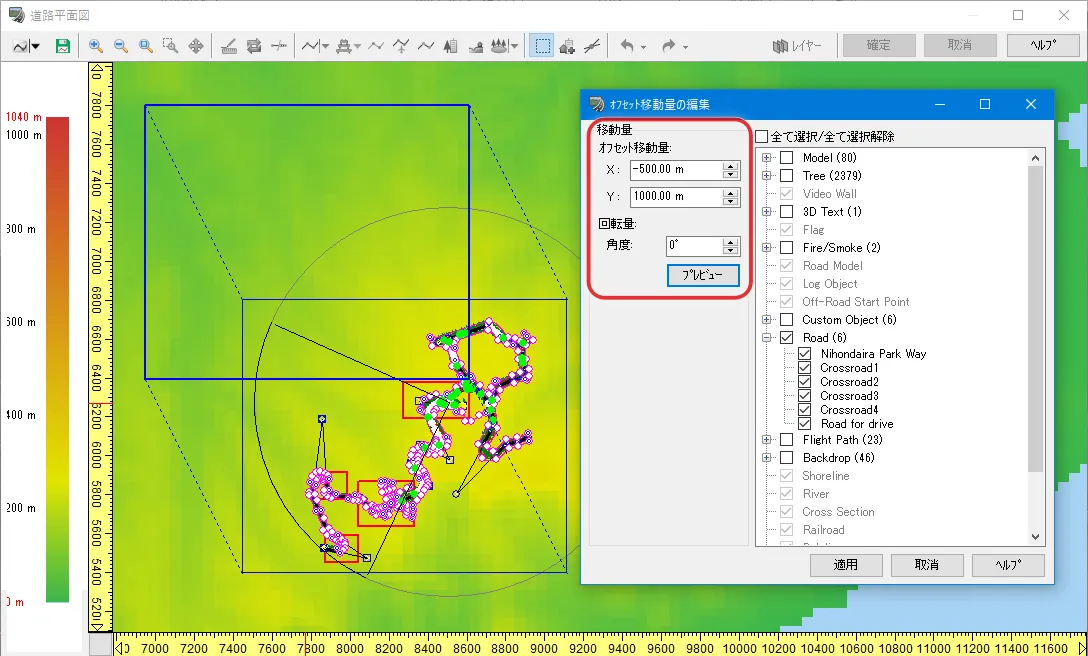
Task: Select the zoom in magnifier tool
Action: coord(96,46)
